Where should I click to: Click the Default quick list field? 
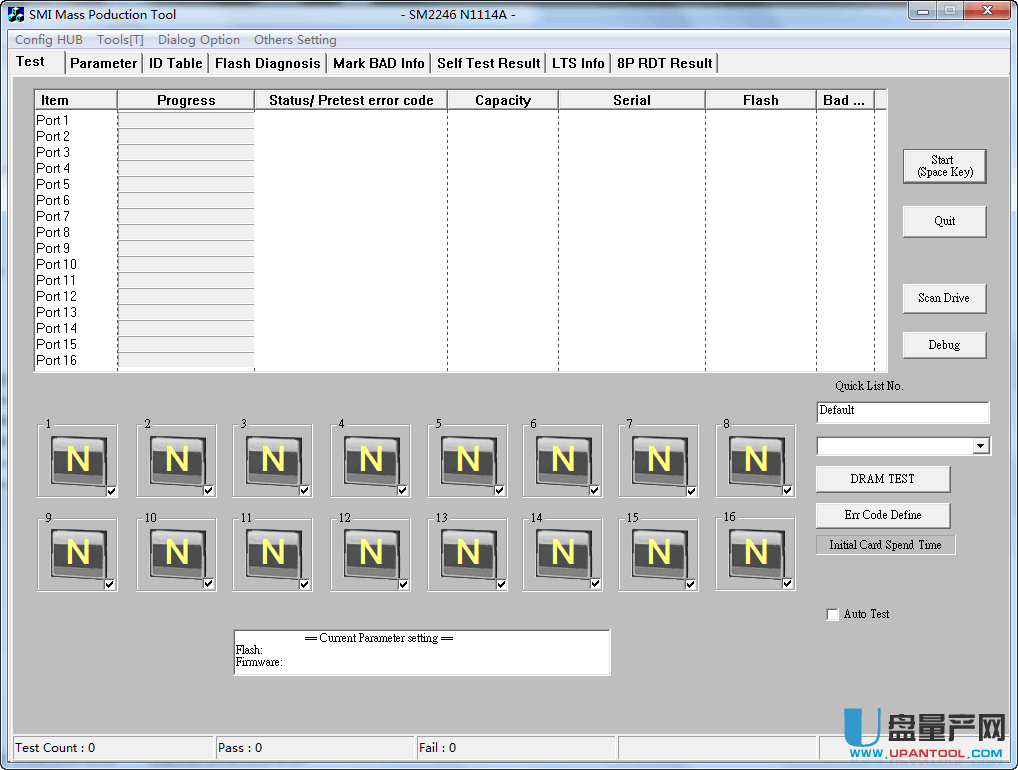901,411
